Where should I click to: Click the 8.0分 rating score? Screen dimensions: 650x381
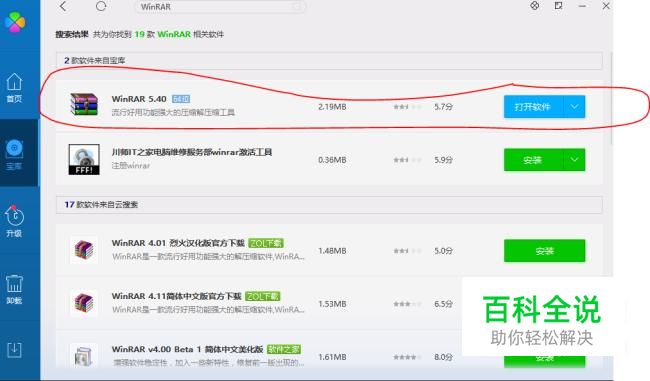point(443,357)
